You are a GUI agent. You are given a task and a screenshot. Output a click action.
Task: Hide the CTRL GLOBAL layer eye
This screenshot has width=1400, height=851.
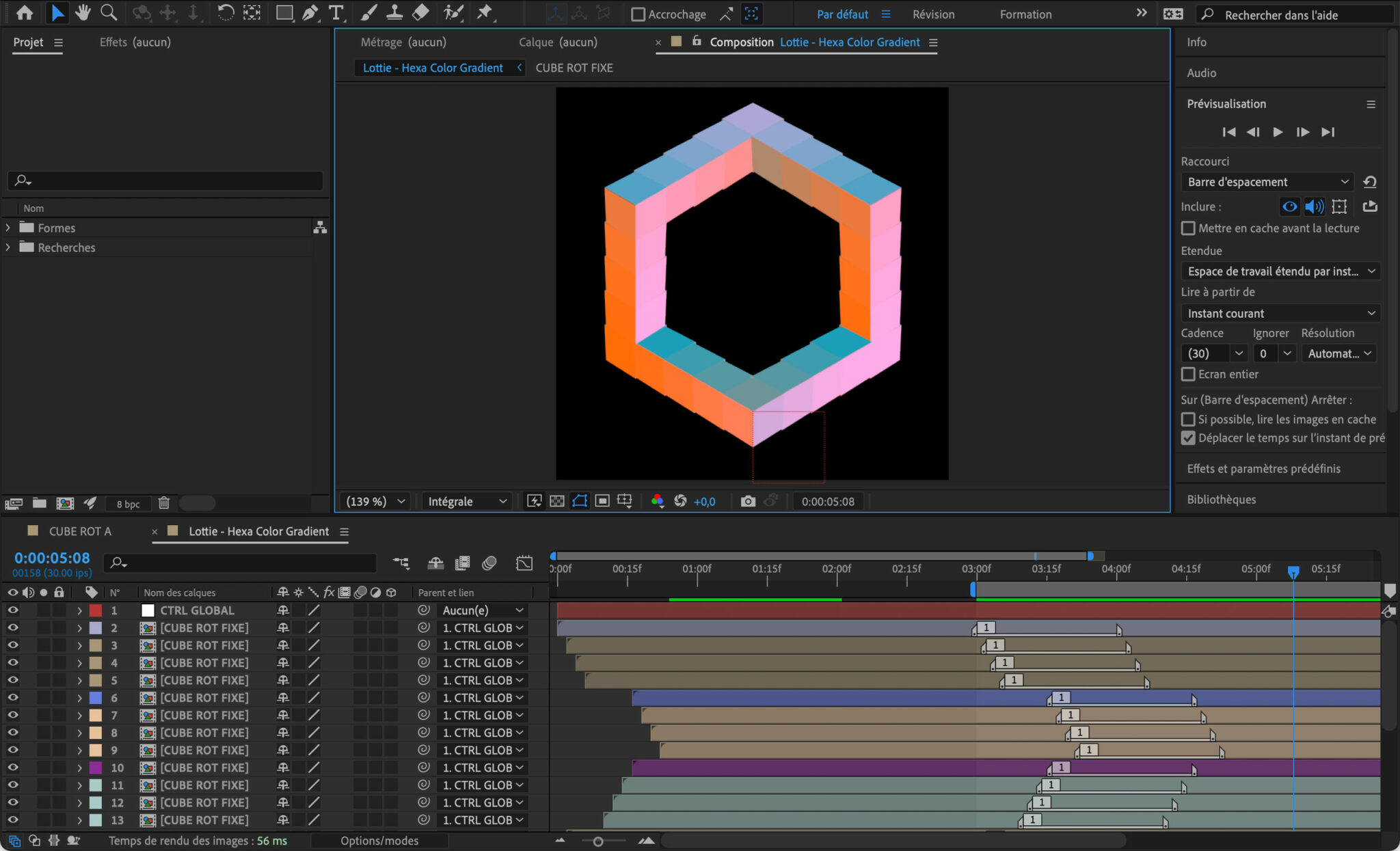pyautogui.click(x=12, y=610)
